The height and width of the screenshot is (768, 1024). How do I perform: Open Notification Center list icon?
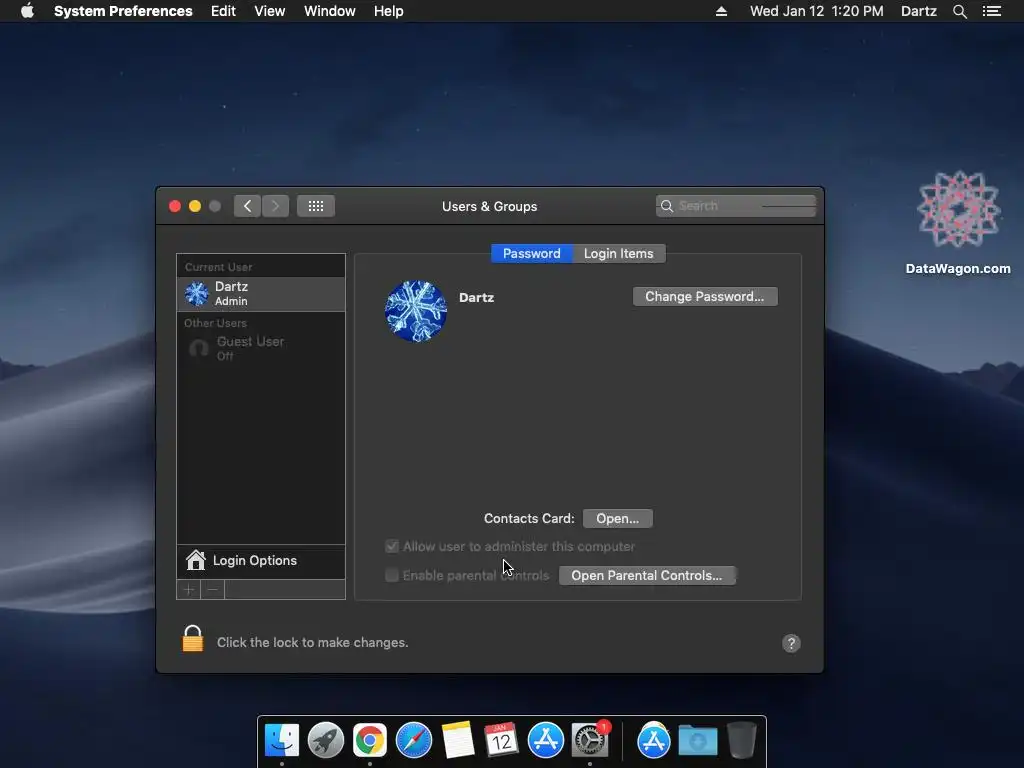click(x=991, y=11)
